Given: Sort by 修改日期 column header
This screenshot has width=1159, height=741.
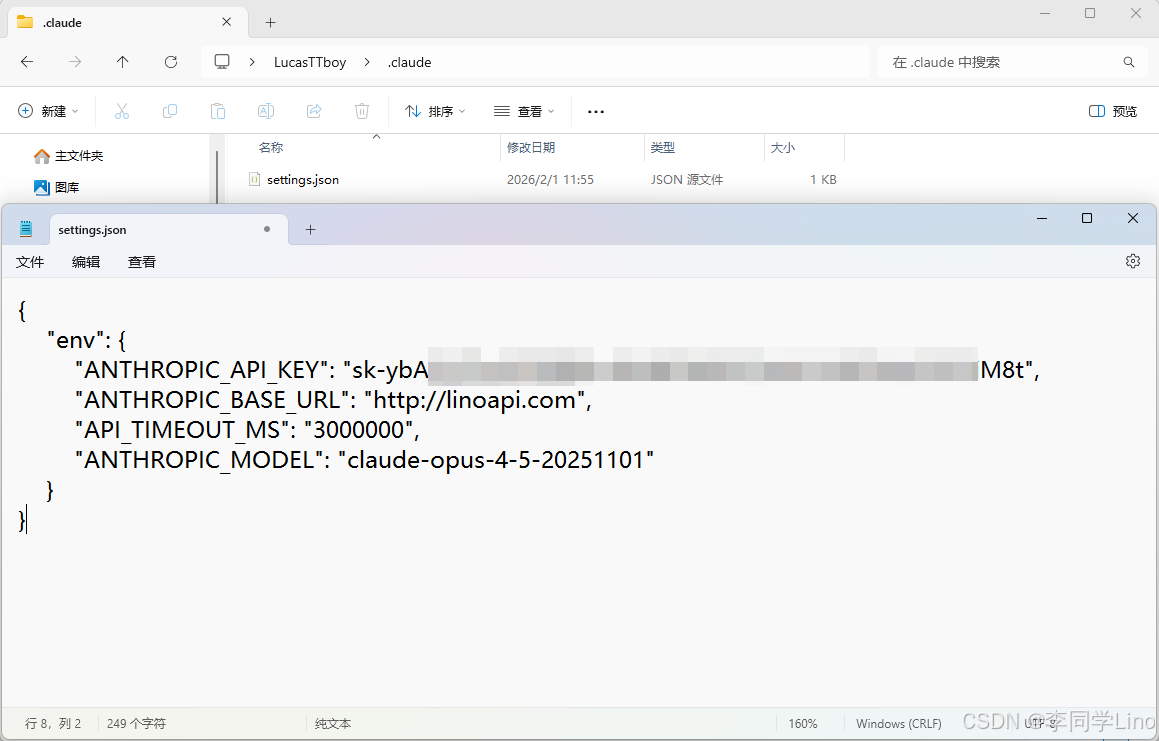Looking at the screenshot, I should tap(531, 148).
